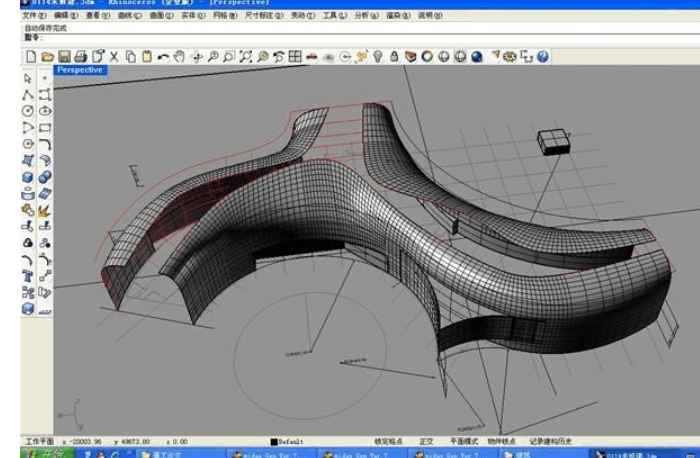Select the Circle drawing tool
The image size is (700, 458).
[x=27, y=110]
